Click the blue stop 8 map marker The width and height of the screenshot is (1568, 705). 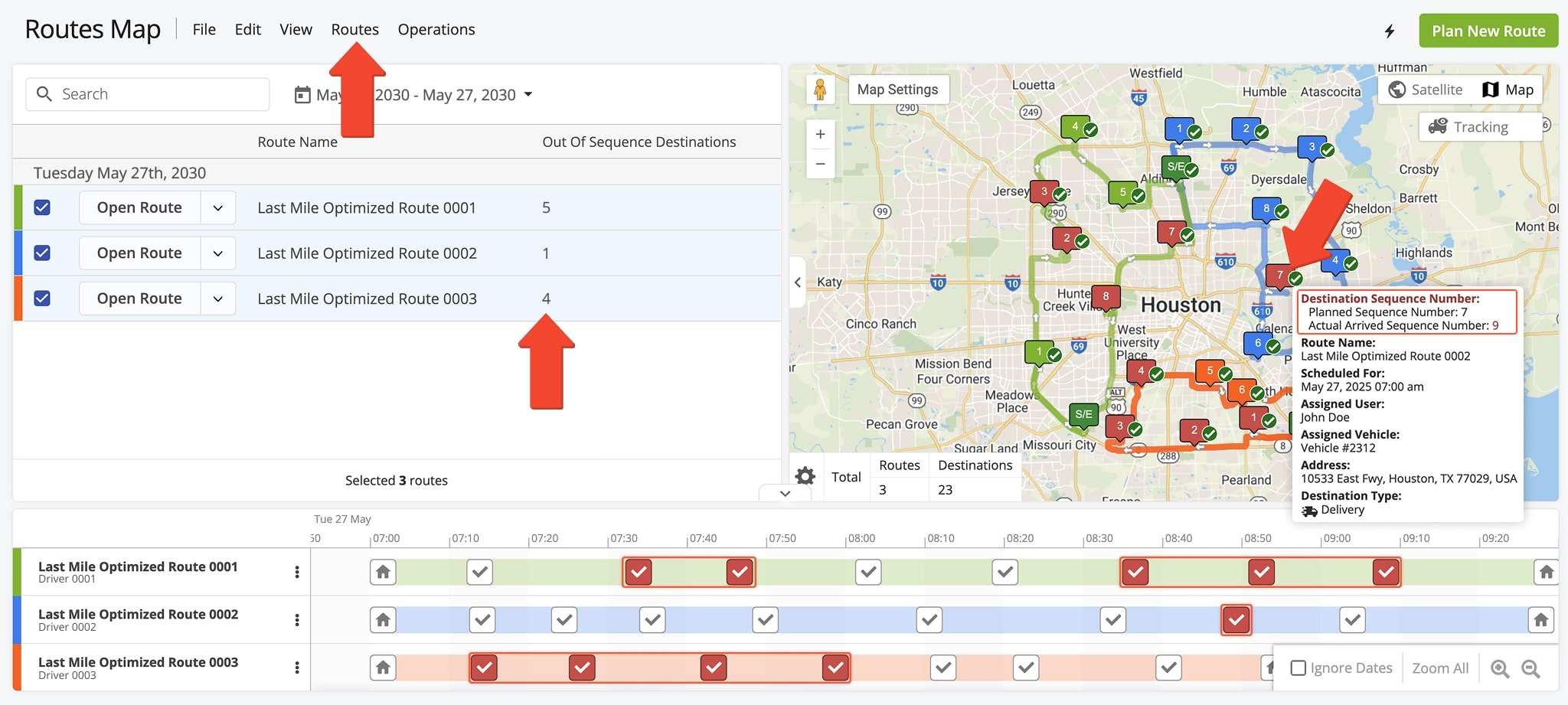[1266, 210]
